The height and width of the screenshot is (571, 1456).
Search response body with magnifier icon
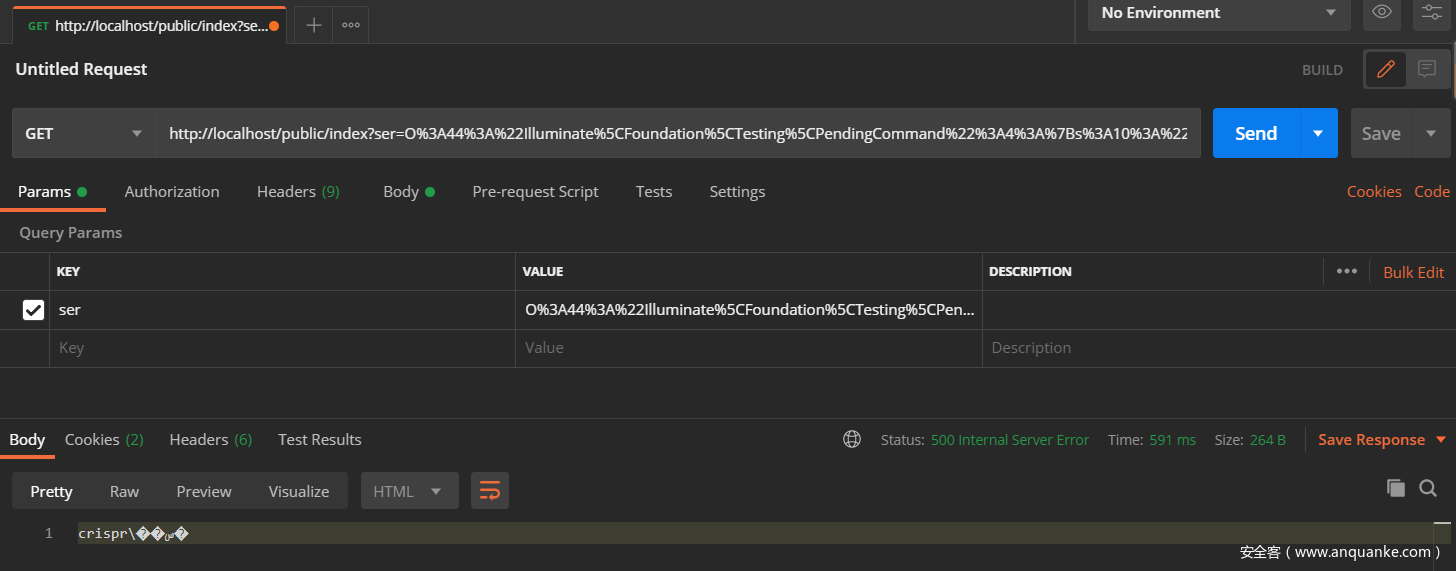1428,488
